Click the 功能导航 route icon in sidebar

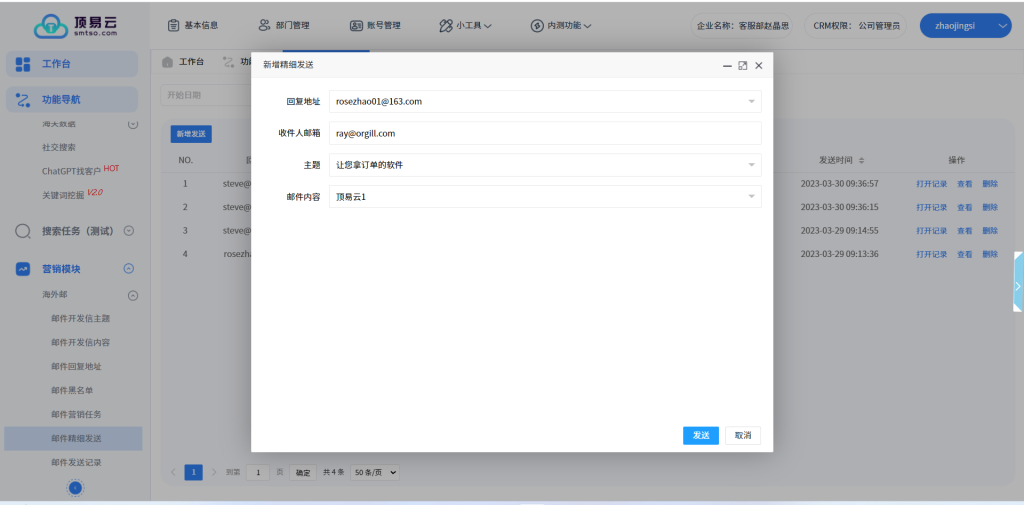pyautogui.click(x=24, y=100)
